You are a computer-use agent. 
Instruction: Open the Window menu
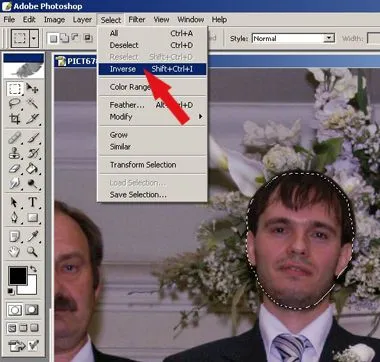point(191,20)
